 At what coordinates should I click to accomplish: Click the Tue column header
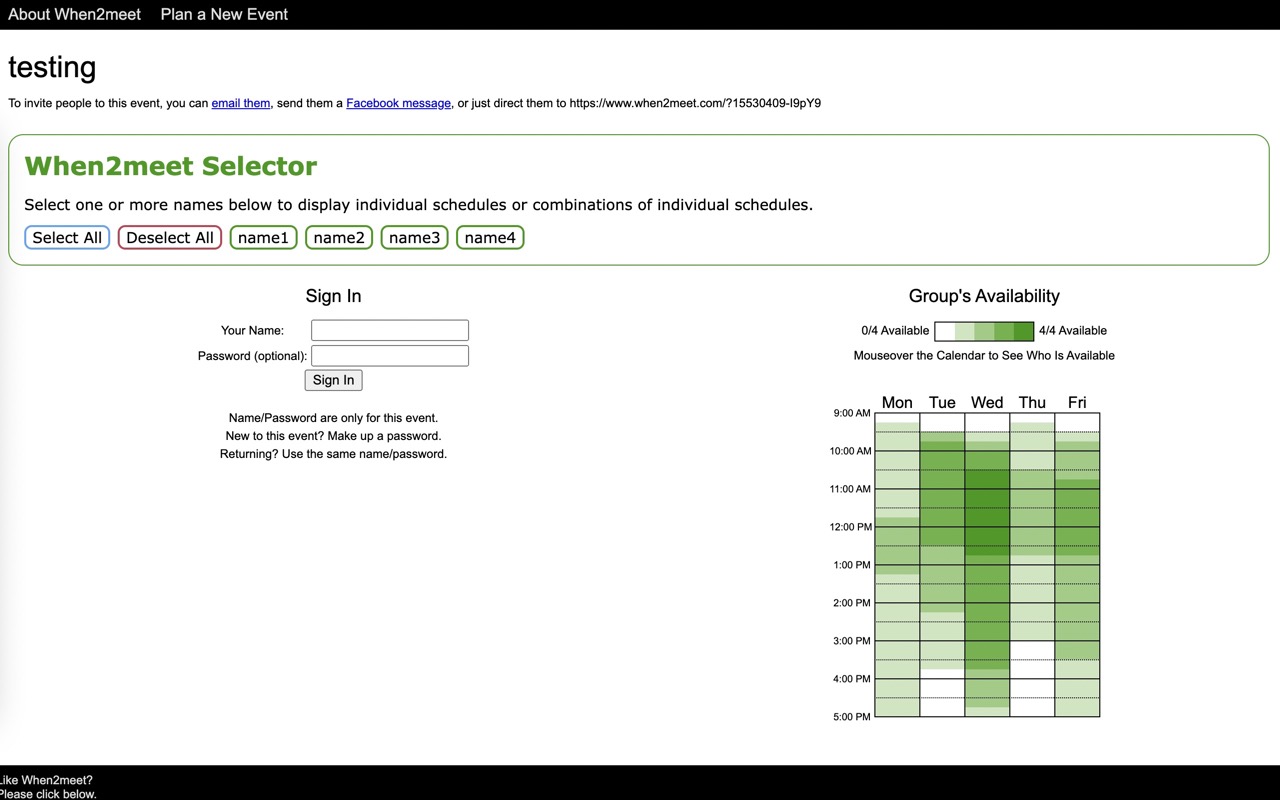click(x=942, y=402)
